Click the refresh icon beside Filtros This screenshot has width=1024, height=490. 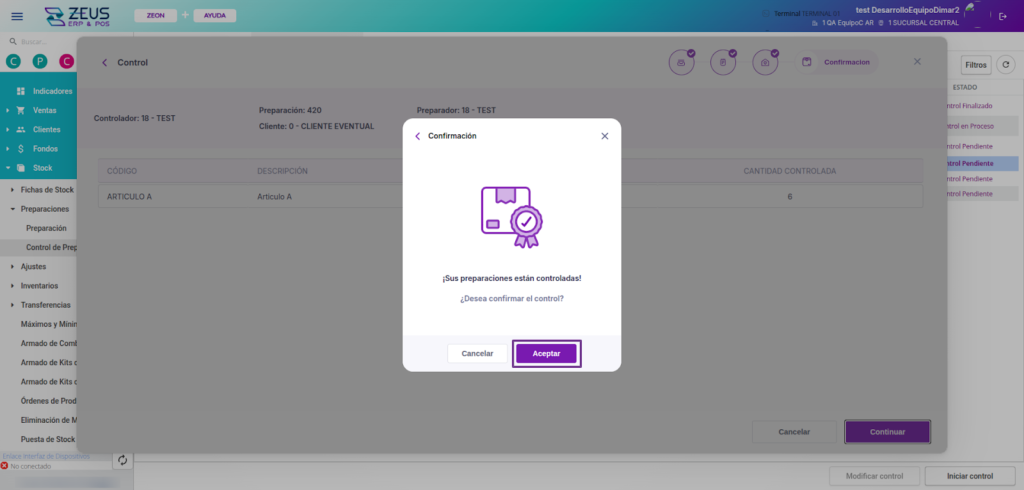point(1007,65)
